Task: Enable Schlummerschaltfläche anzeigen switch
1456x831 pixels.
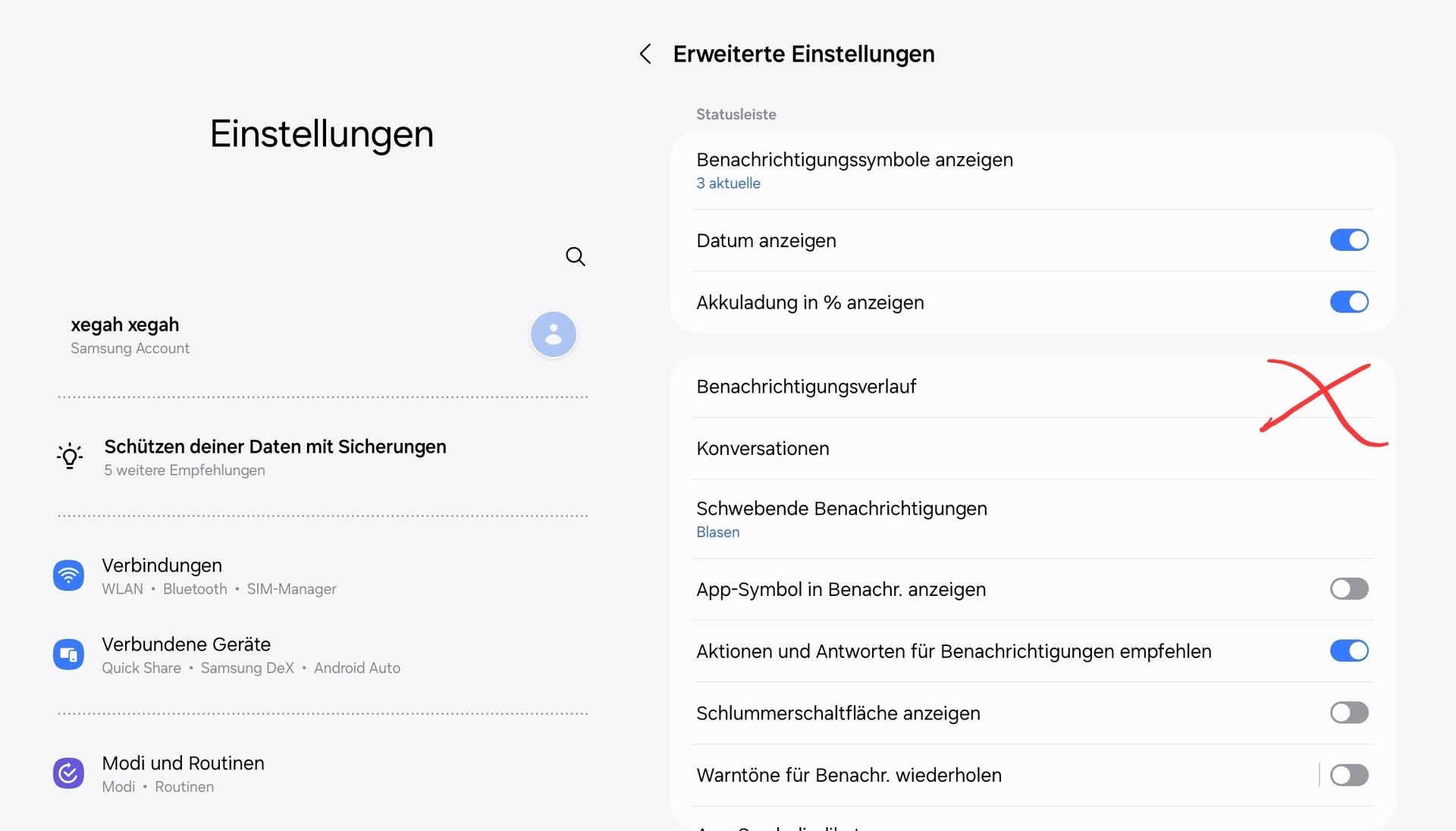Action: [1349, 713]
